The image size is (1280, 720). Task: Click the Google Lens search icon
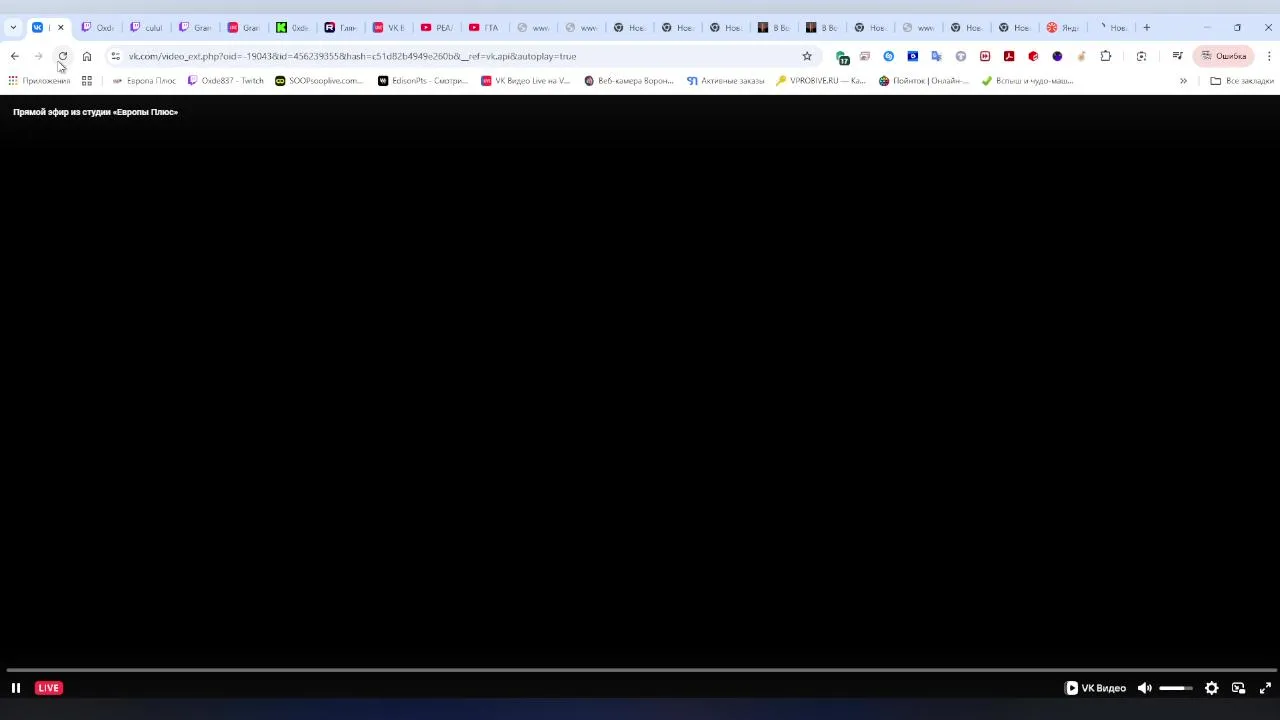tap(1141, 56)
